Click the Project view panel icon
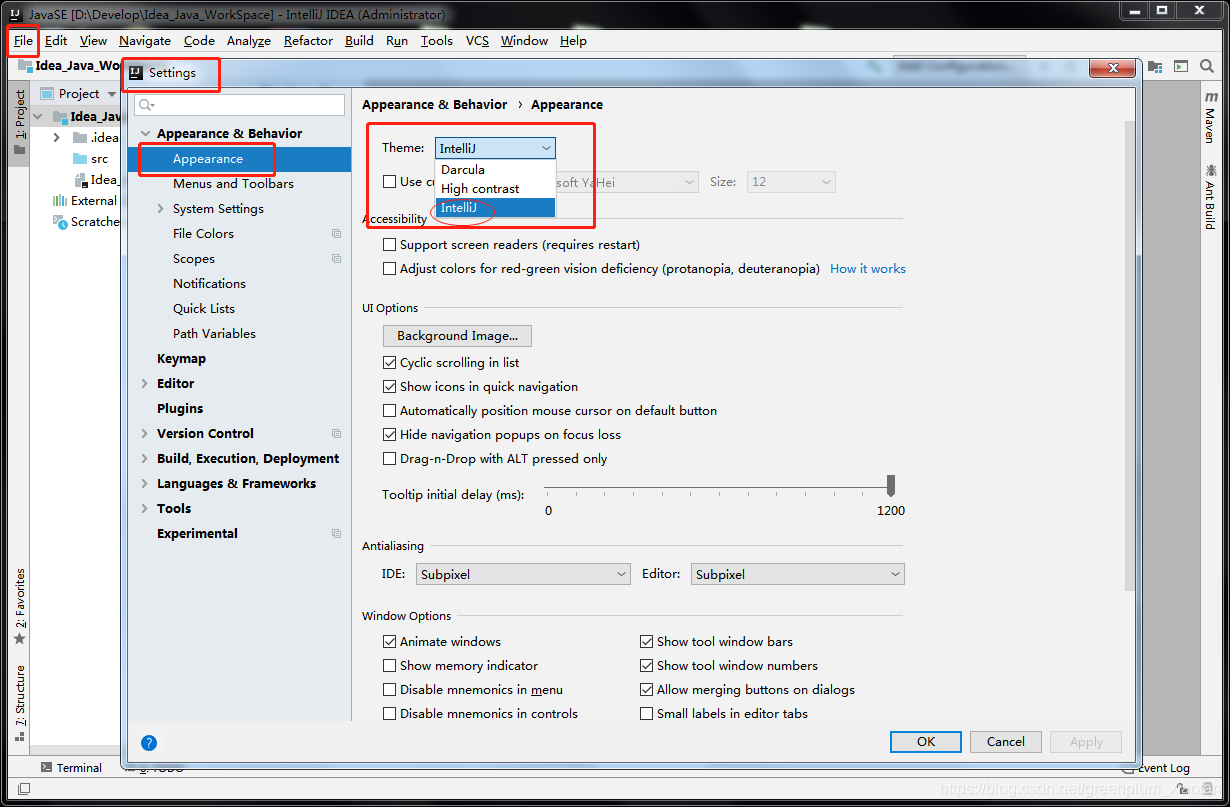The image size is (1230, 807). pos(47,94)
